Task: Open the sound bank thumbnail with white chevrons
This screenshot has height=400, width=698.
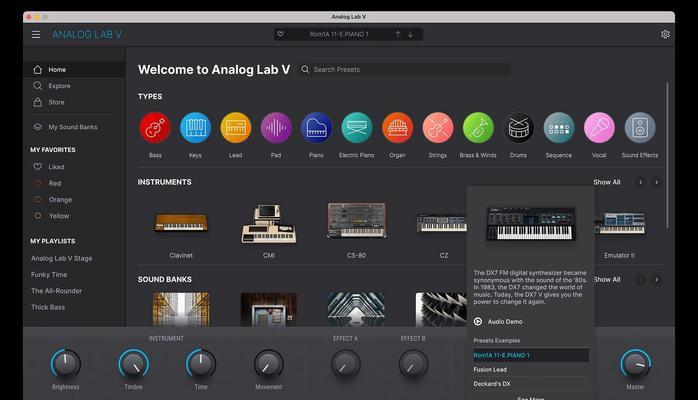Action: tap(356, 310)
